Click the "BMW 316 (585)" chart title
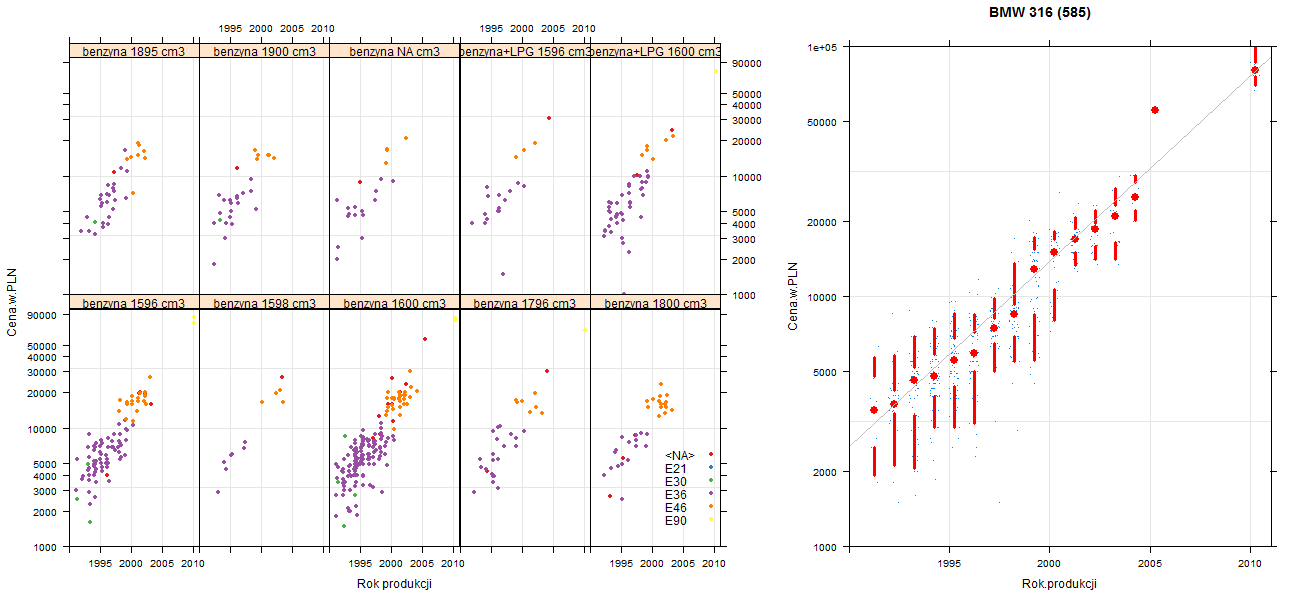Screen dimensions: 1300x600 [1039, 13]
